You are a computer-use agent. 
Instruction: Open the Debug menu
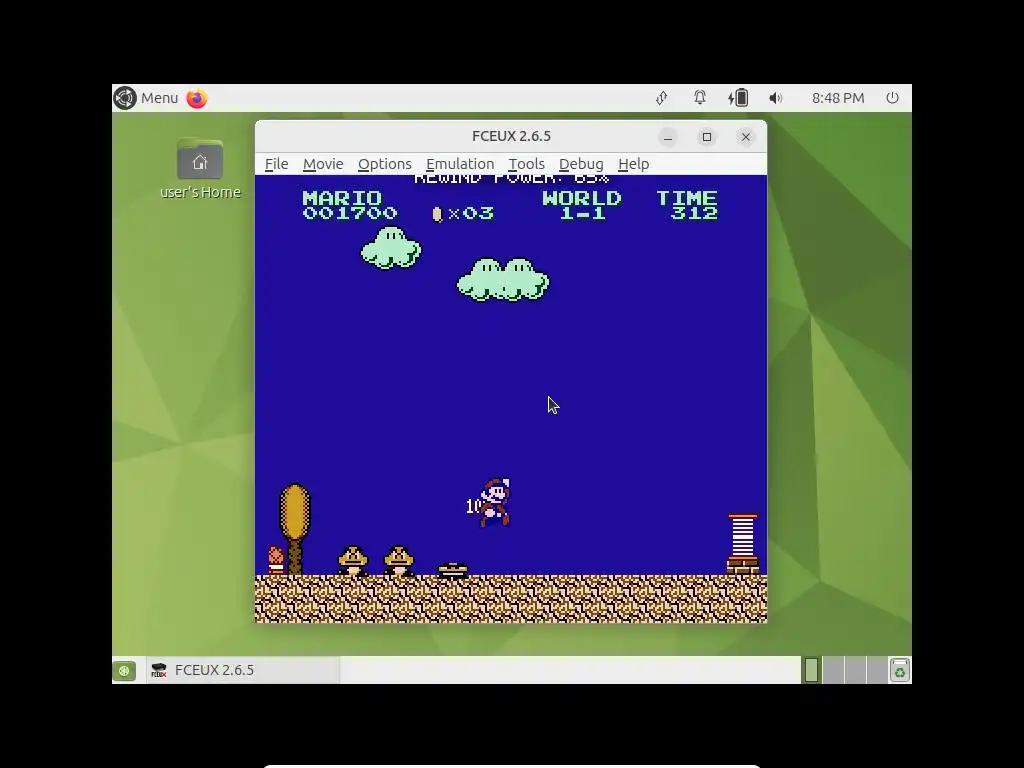click(581, 164)
